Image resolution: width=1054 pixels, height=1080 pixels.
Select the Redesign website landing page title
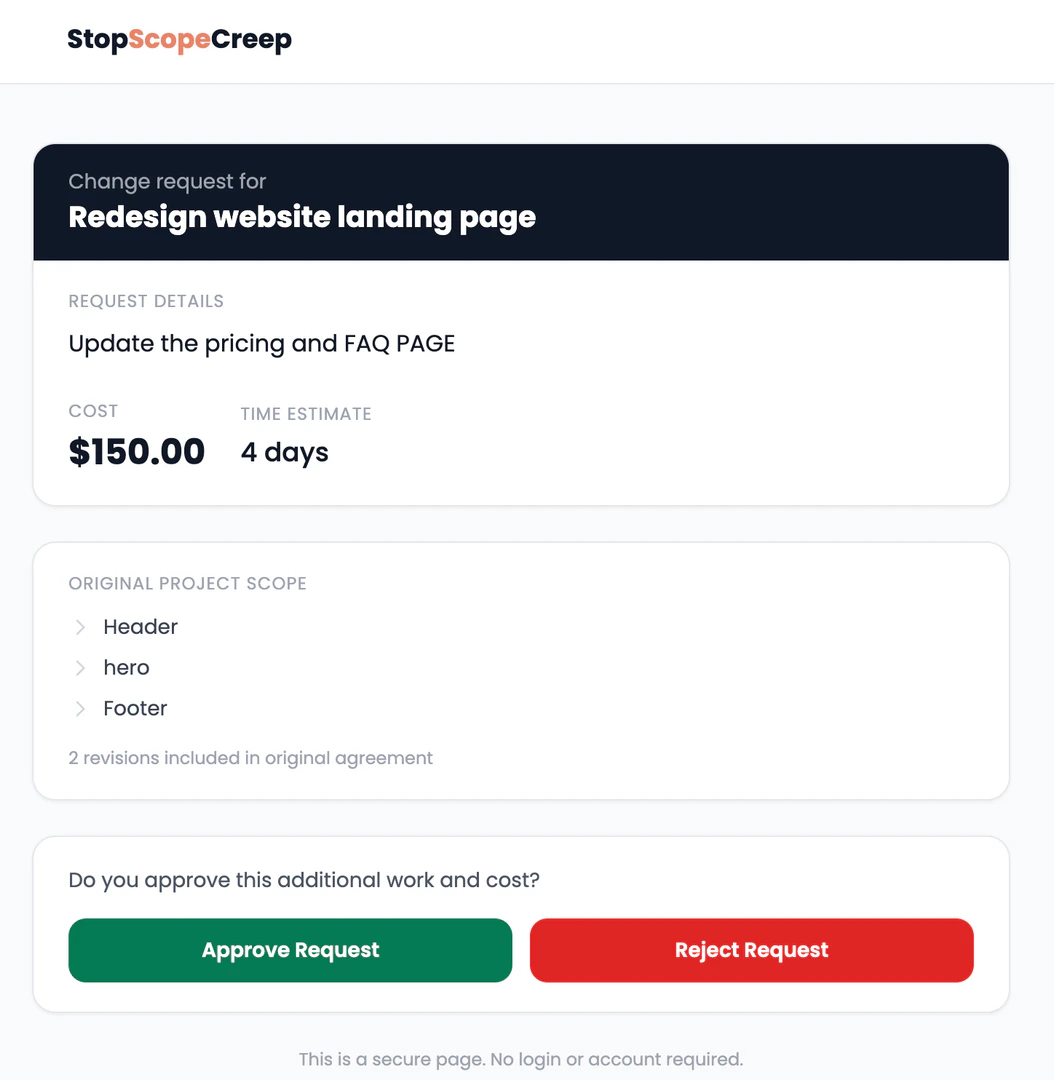(x=301, y=217)
